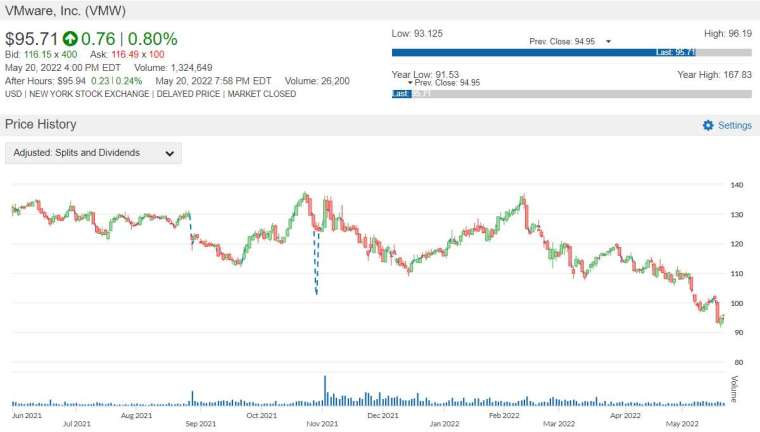Click the MARKET CLOSED label
This screenshot has width=760, height=432.
tap(262, 94)
